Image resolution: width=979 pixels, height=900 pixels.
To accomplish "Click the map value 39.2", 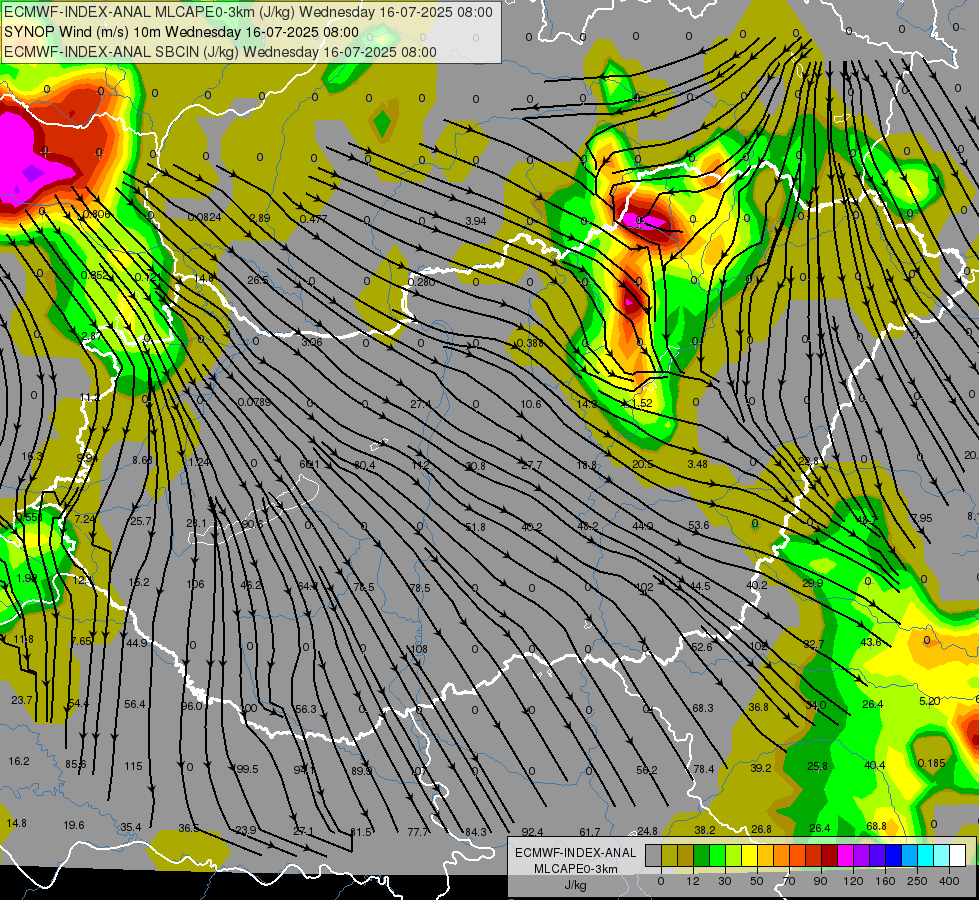I will point(760,768).
